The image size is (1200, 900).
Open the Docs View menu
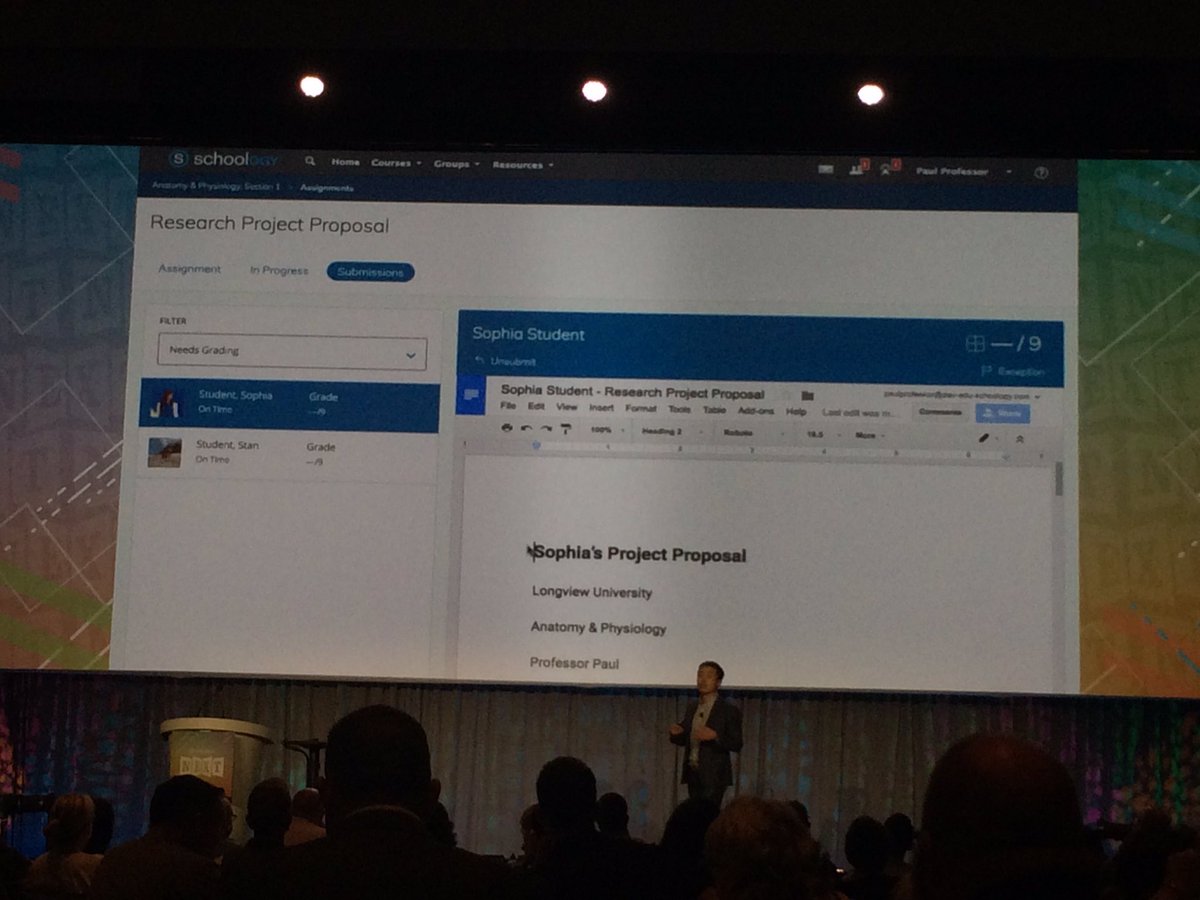pos(567,408)
